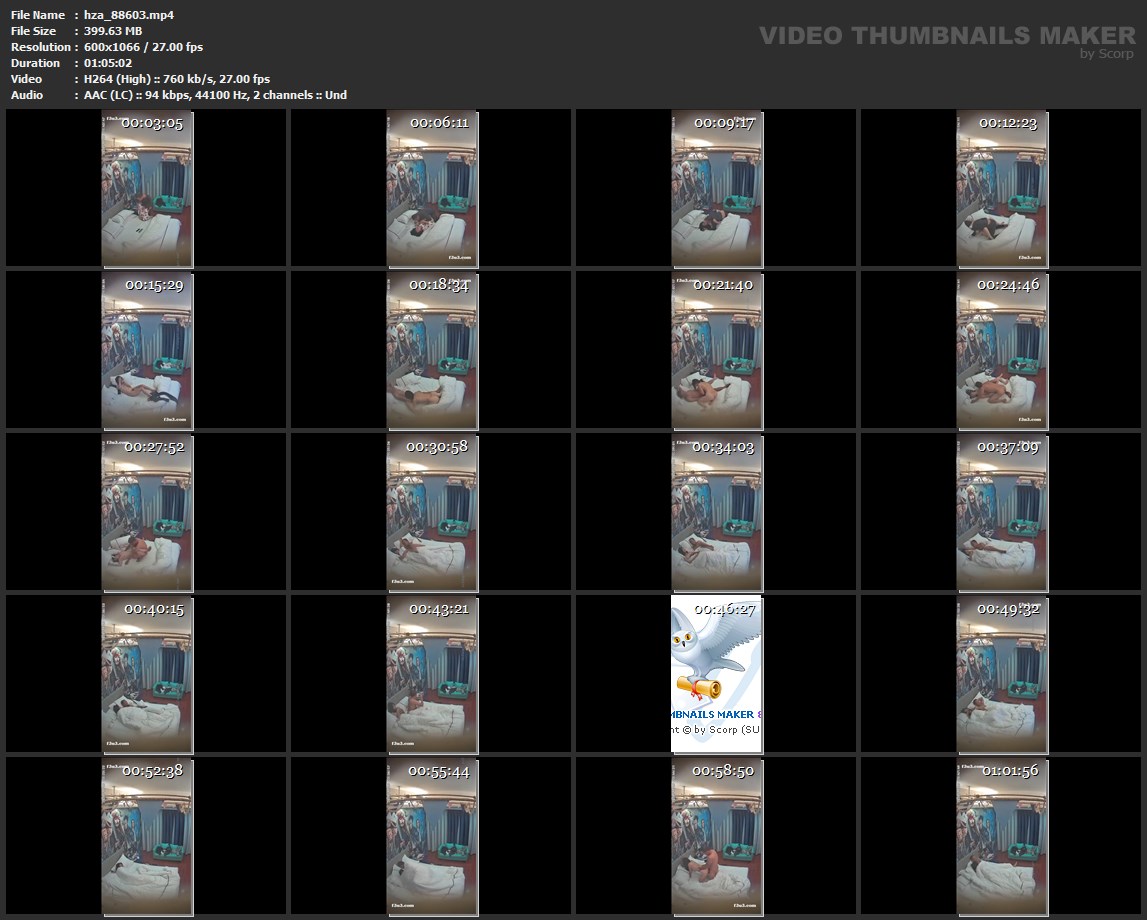Screen dimensions: 1147x920
Task: Select the thumbnail stamped 00:12:23
Action: click(1002, 189)
